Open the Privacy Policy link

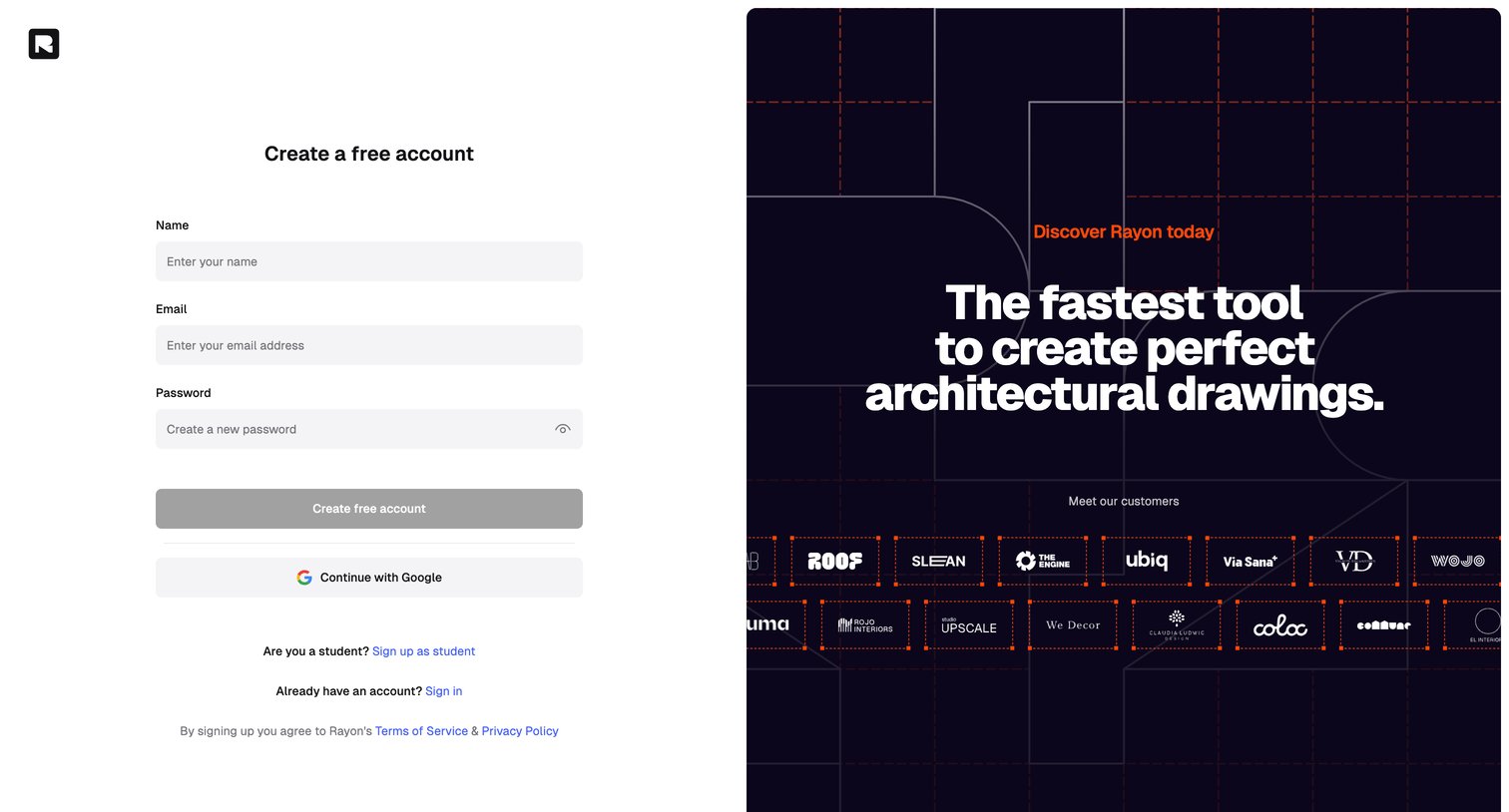click(x=520, y=731)
